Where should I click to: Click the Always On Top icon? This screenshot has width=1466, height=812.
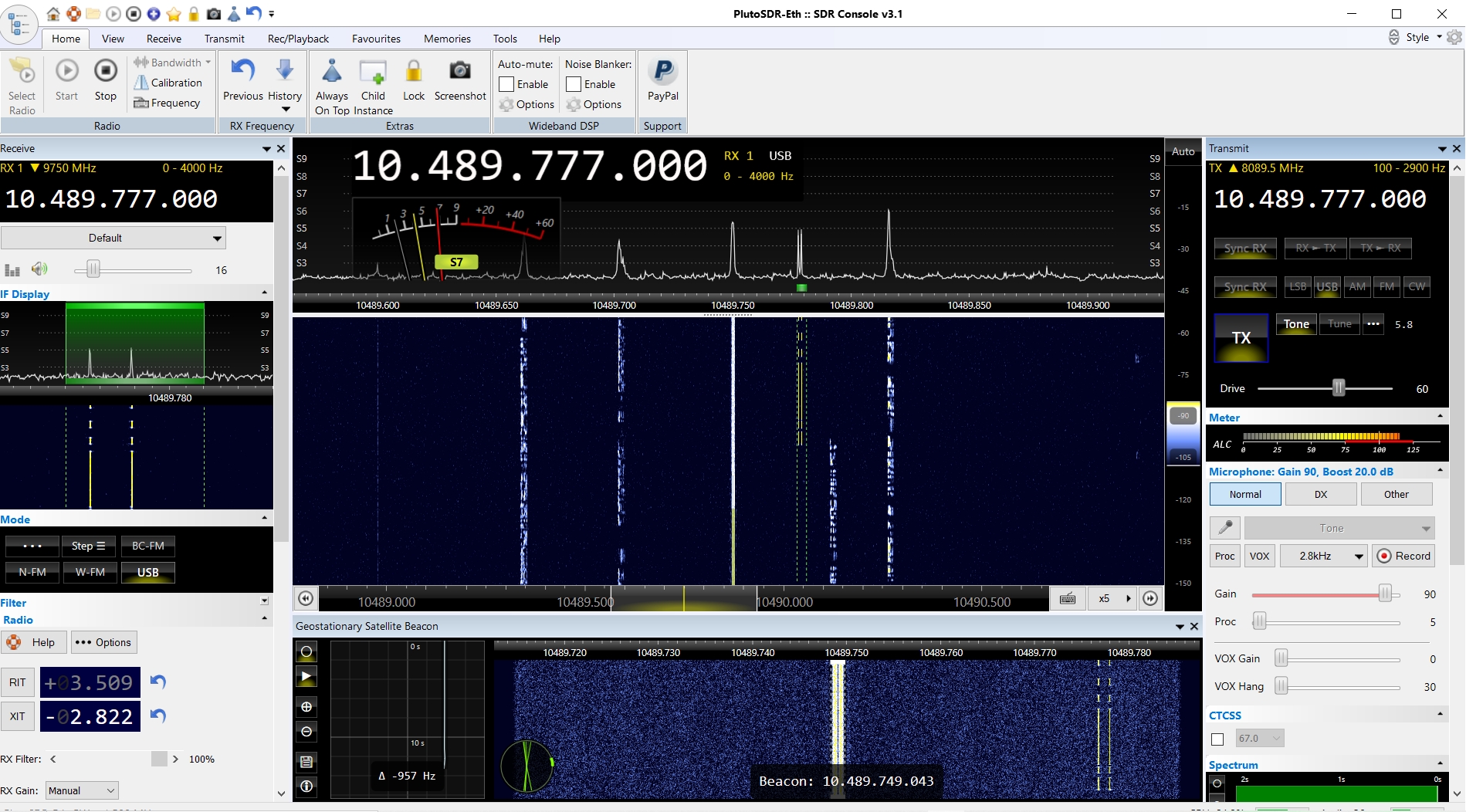332,73
